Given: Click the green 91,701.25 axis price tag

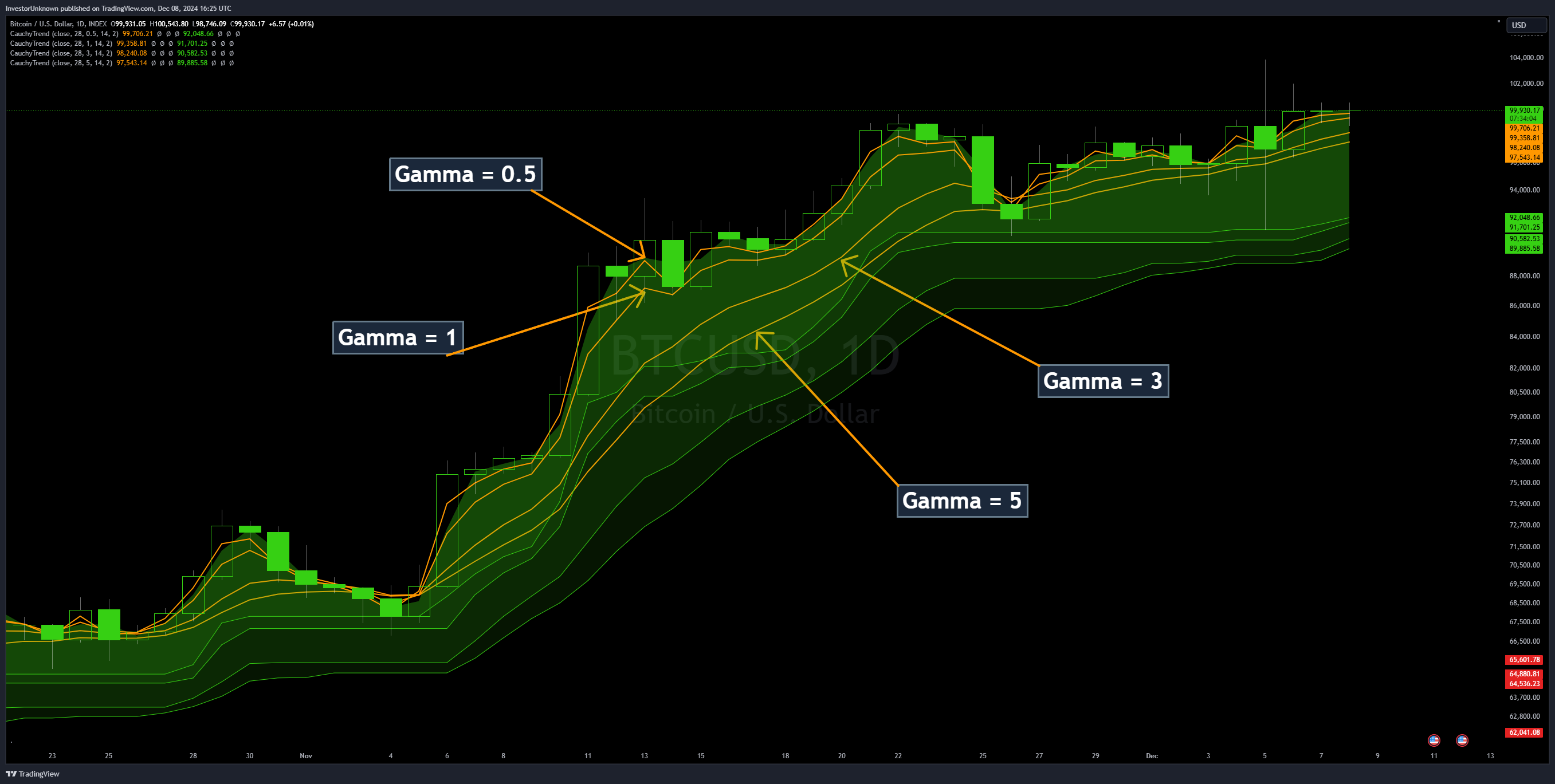Looking at the screenshot, I should (x=1524, y=227).
